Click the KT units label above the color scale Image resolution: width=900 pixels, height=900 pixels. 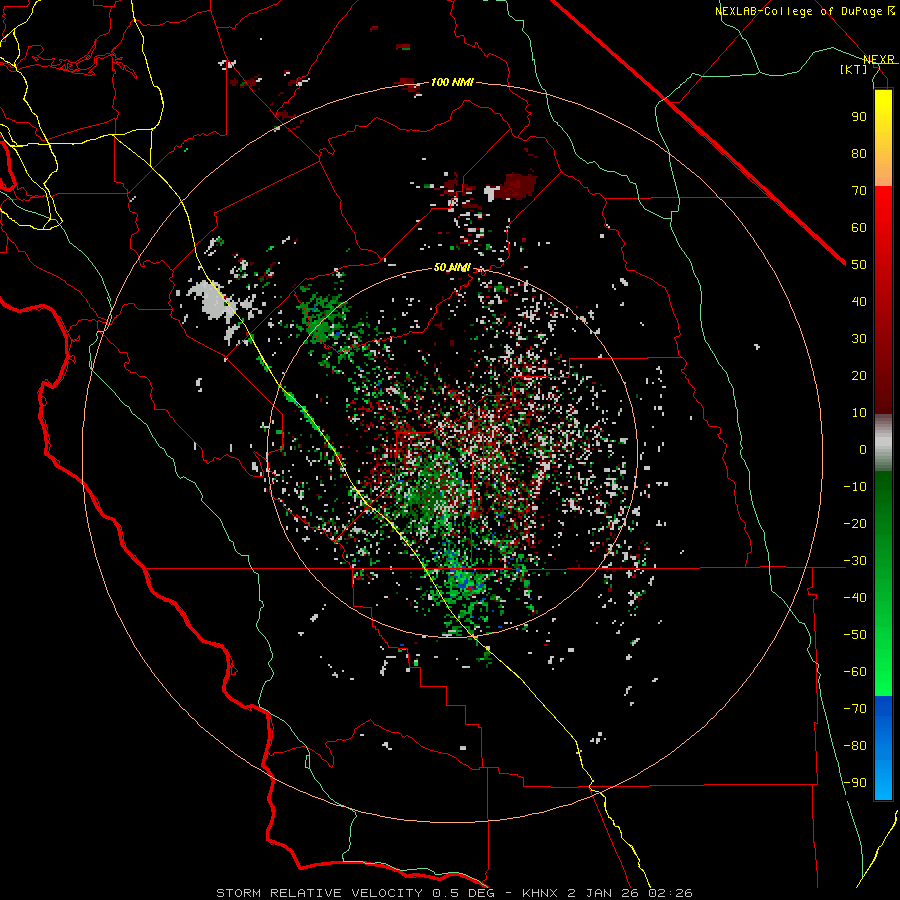854,69
